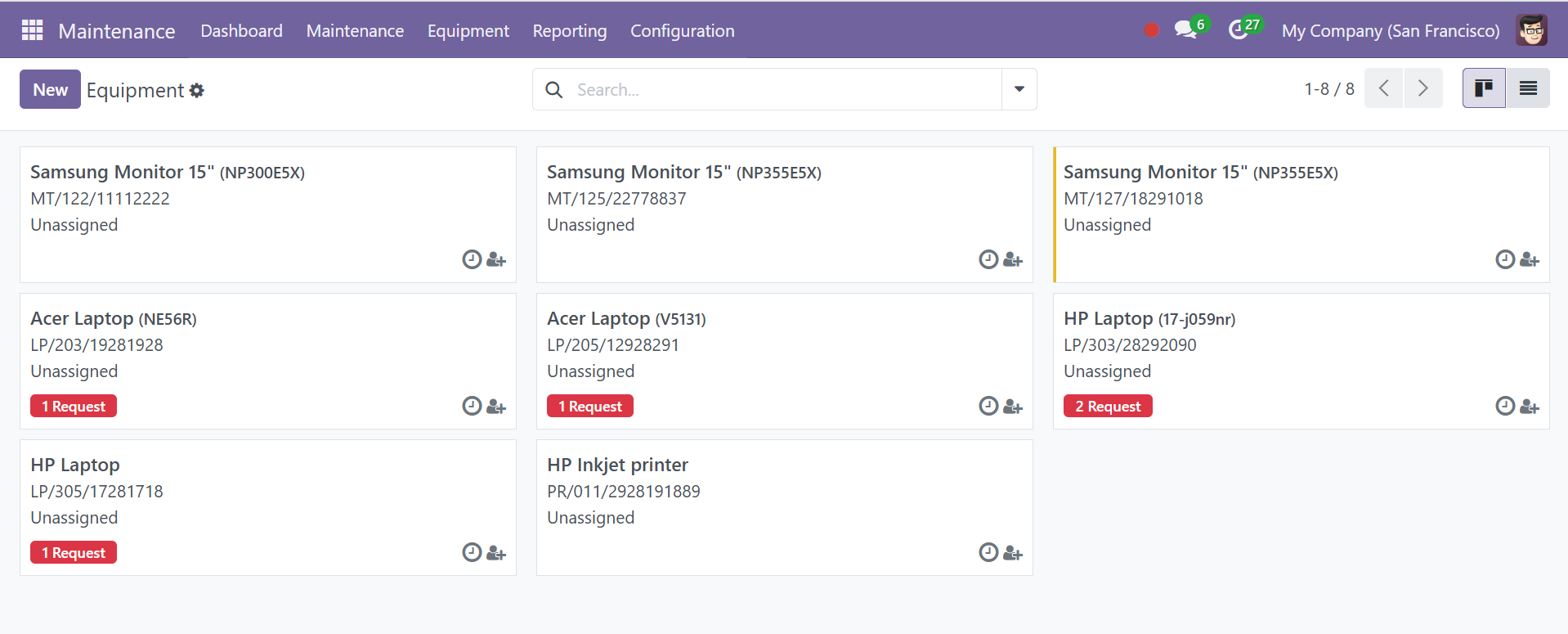Click the 1-8 / 8 pager counter
Screen dimensions: 1568x634
point(1329,88)
